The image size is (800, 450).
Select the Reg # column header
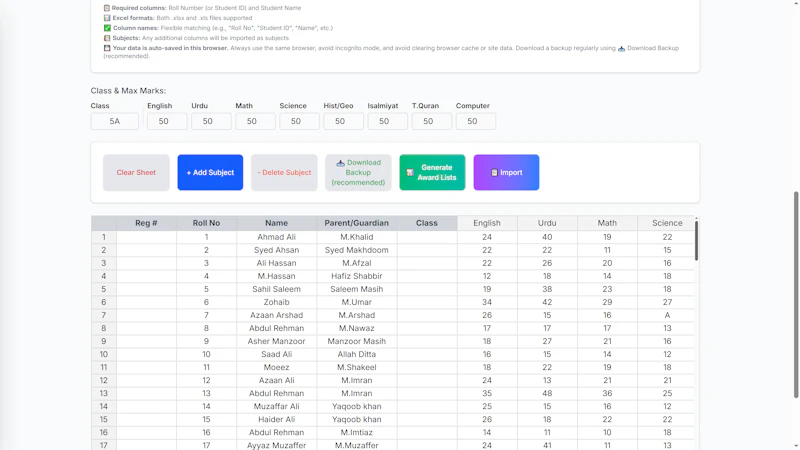pyautogui.click(x=146, y=223)
